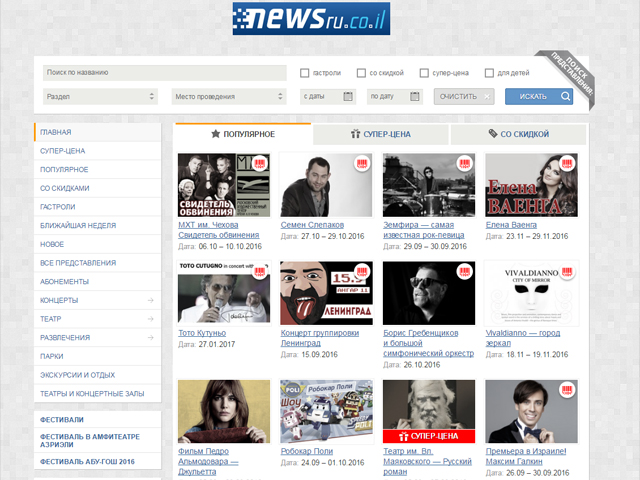
Task: Open the 'Место проведения' dropdown
Action: coord(229,97)
